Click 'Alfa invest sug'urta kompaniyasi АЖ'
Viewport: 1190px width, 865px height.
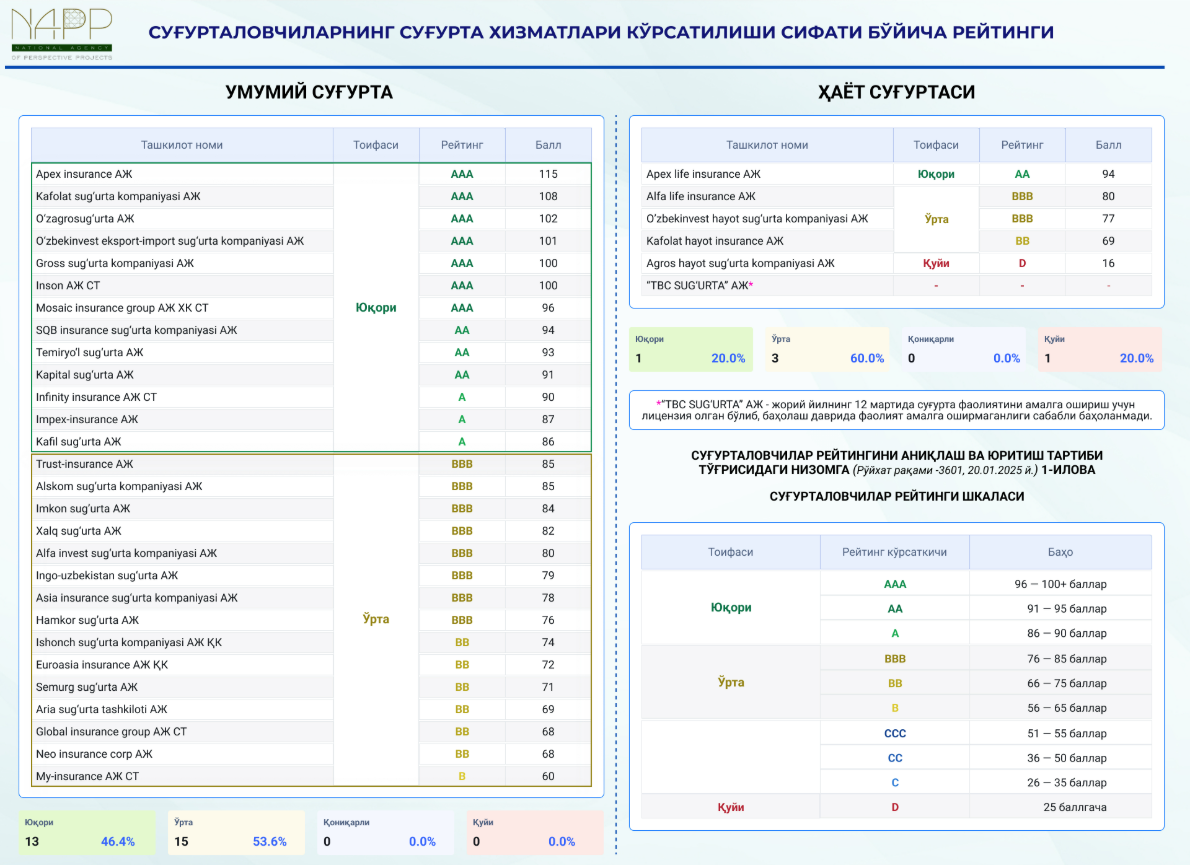tap(126, 553)
